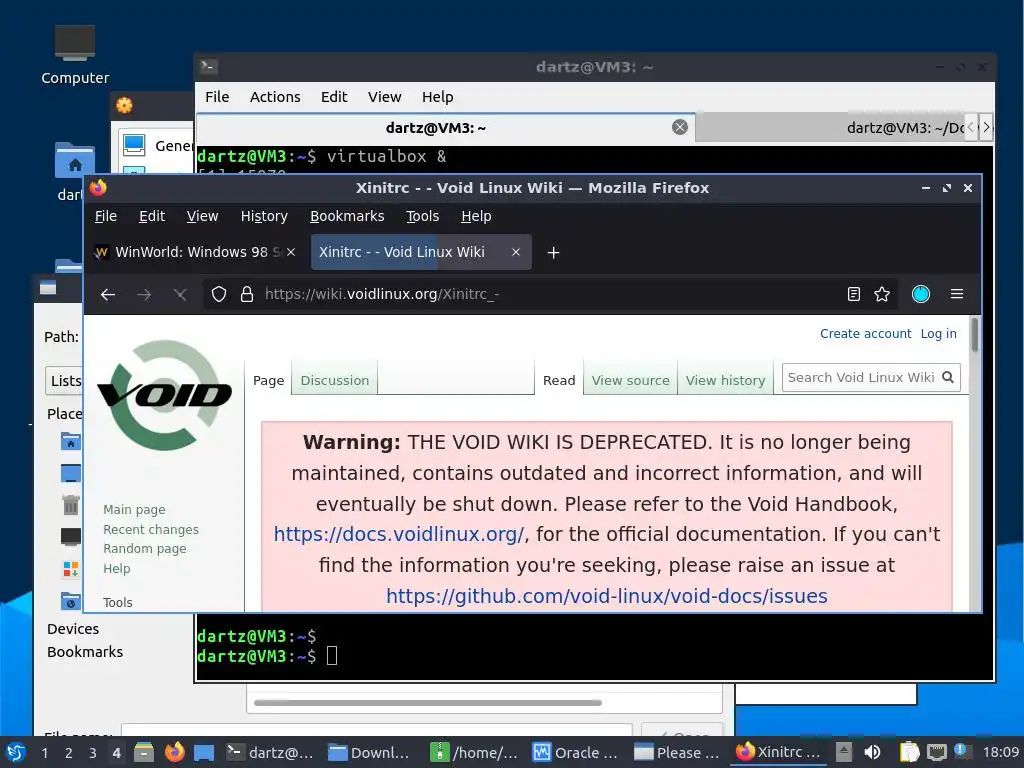Screen dimensions: 1024x768
Task: Switch to virtual desktop 3
Action: point(93,753)
